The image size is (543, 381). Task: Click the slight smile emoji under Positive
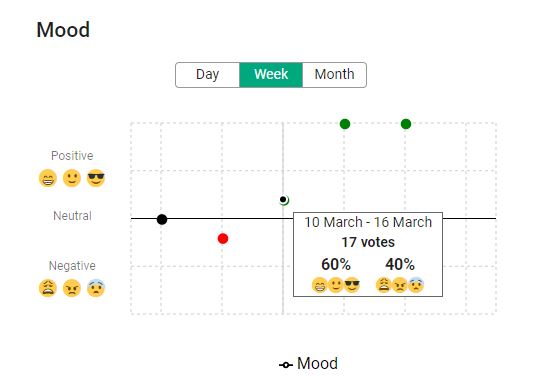(72, 178)
